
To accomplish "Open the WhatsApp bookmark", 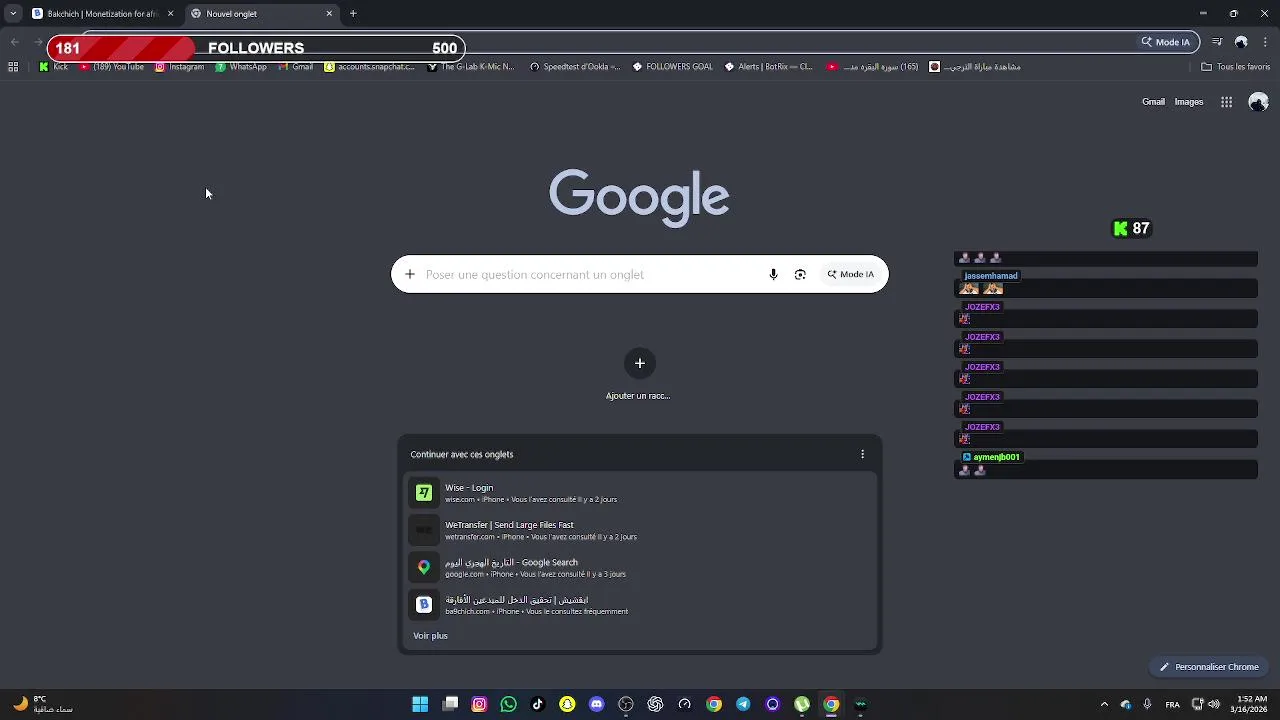I will pos(241,67).
